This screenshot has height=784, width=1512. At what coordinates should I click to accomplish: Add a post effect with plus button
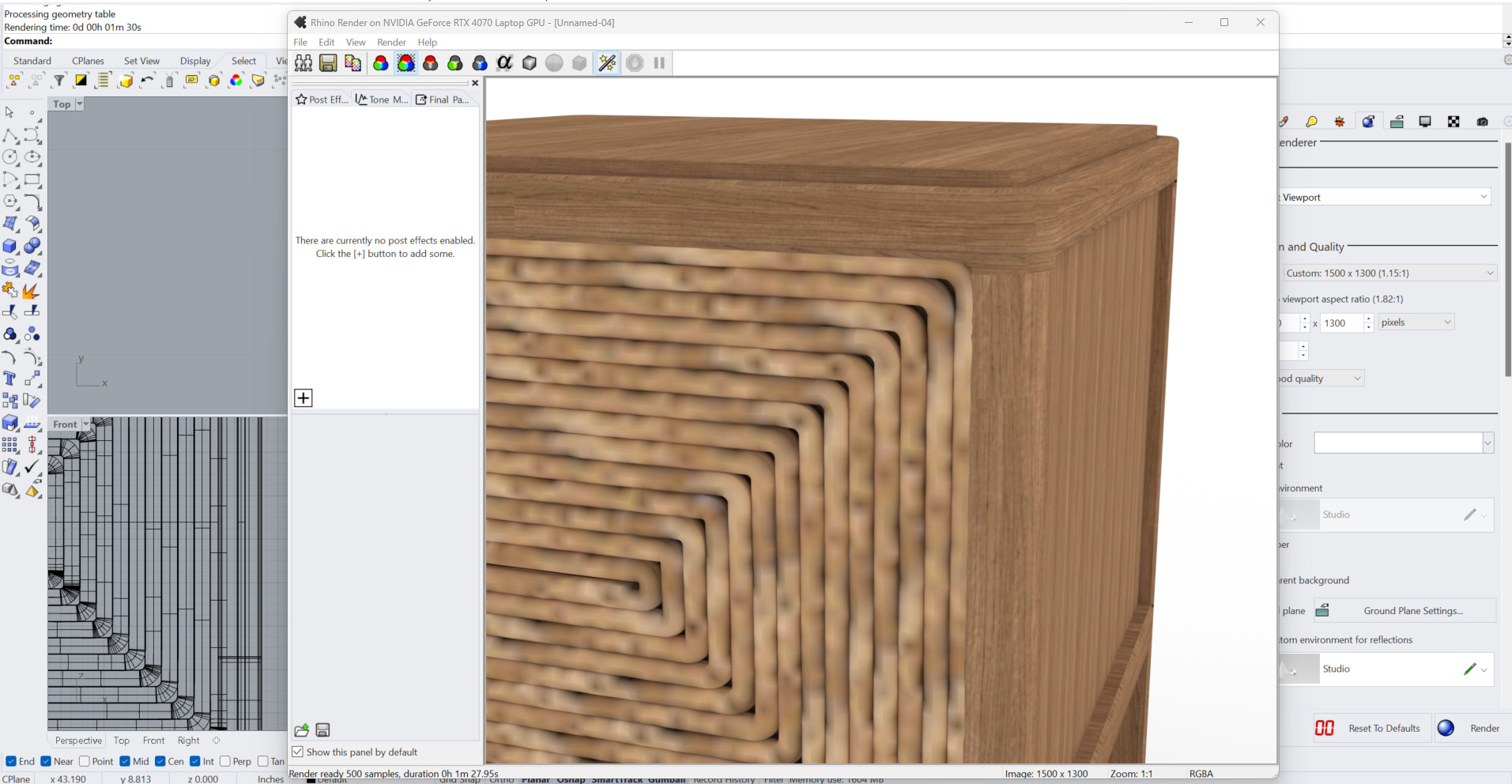(304, 398)
